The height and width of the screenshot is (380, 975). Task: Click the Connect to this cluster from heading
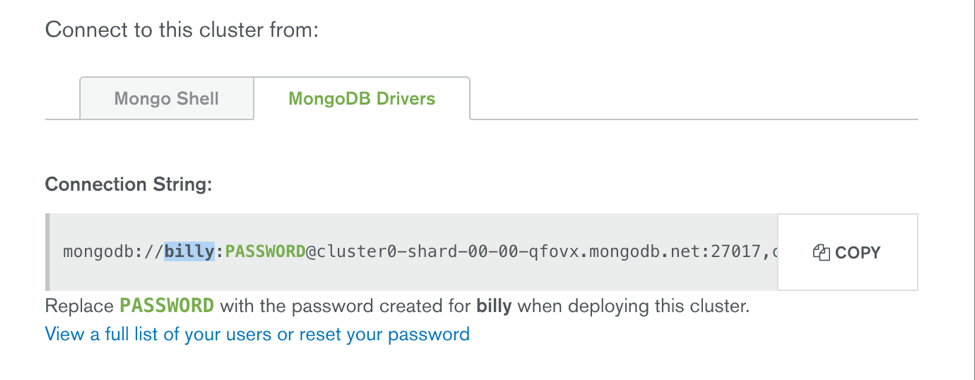[182, 29]
